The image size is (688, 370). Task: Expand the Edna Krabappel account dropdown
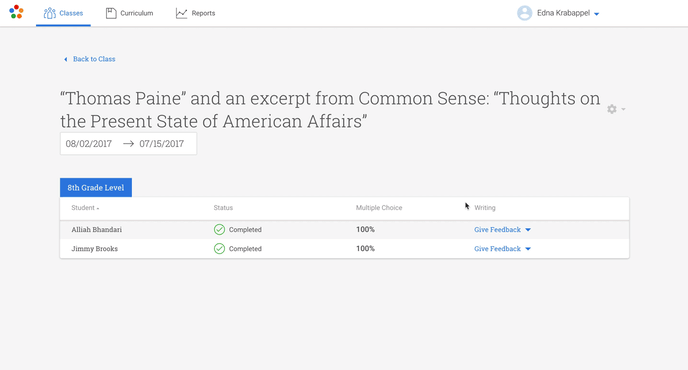596,14
